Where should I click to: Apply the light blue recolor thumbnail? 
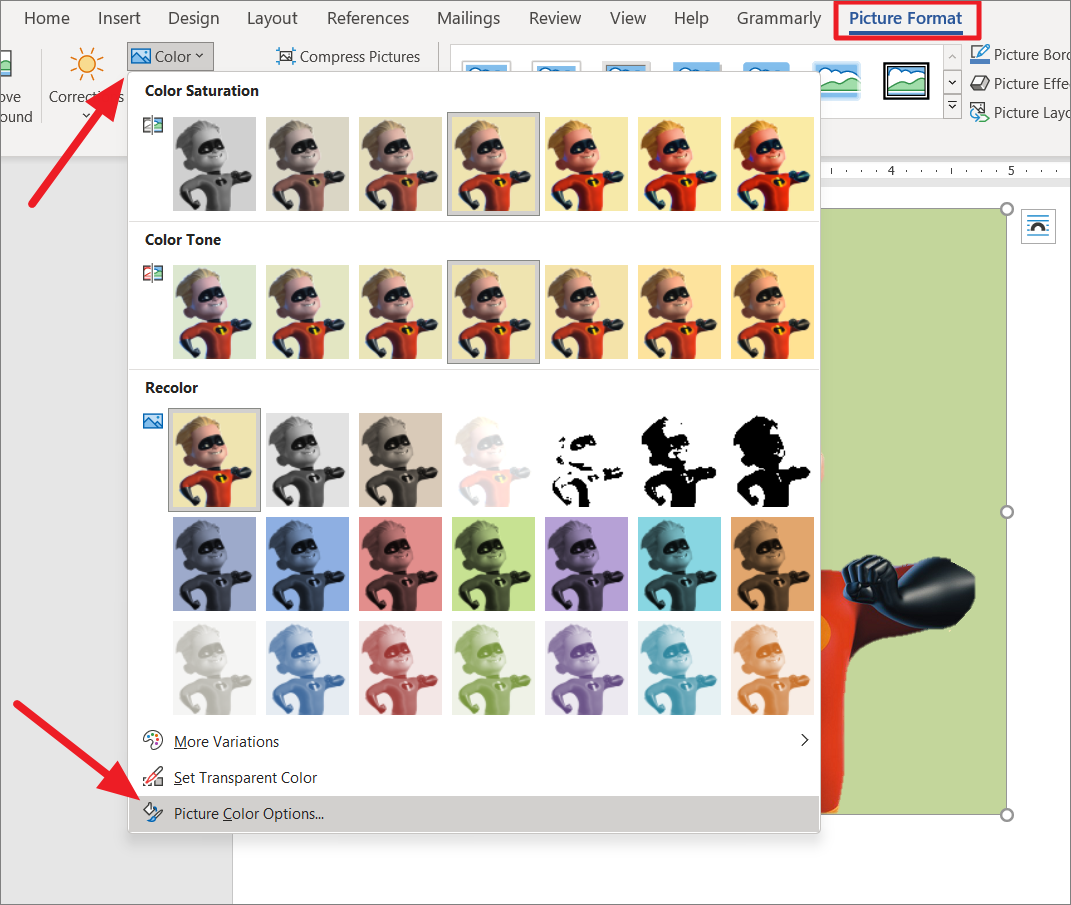pos(307,668)
